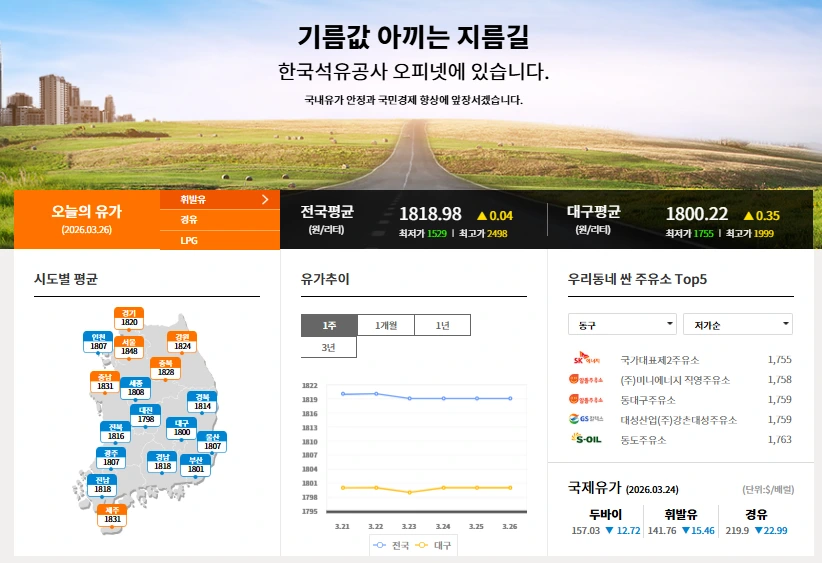
Task: Click the 대구평균 price 1800.22
Action: click(x=697, y=214)
